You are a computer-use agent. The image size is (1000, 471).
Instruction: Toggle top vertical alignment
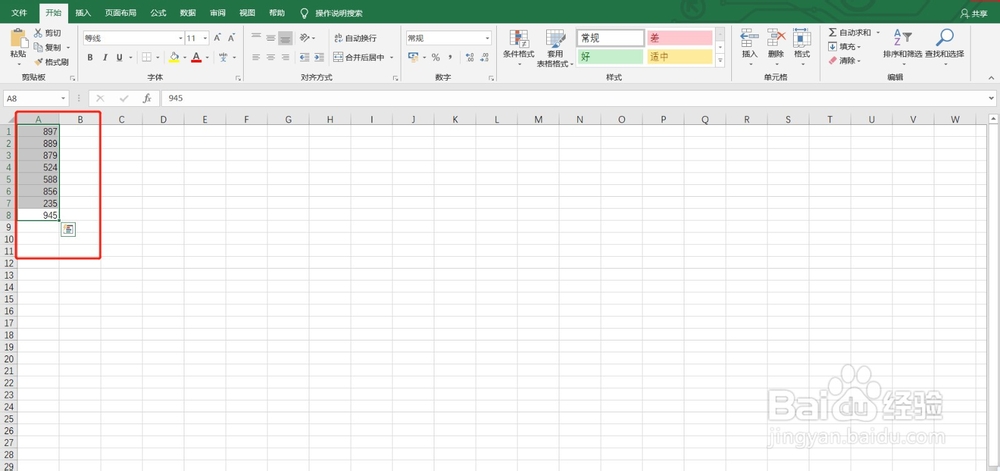click(x=256, y=38)
